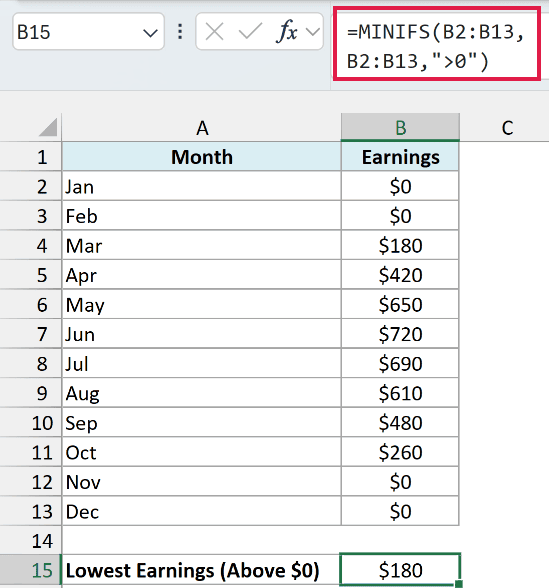The width and height of the screenshot is (549, 588).
Task: Select row 8 header
Action: click(31, 364)
